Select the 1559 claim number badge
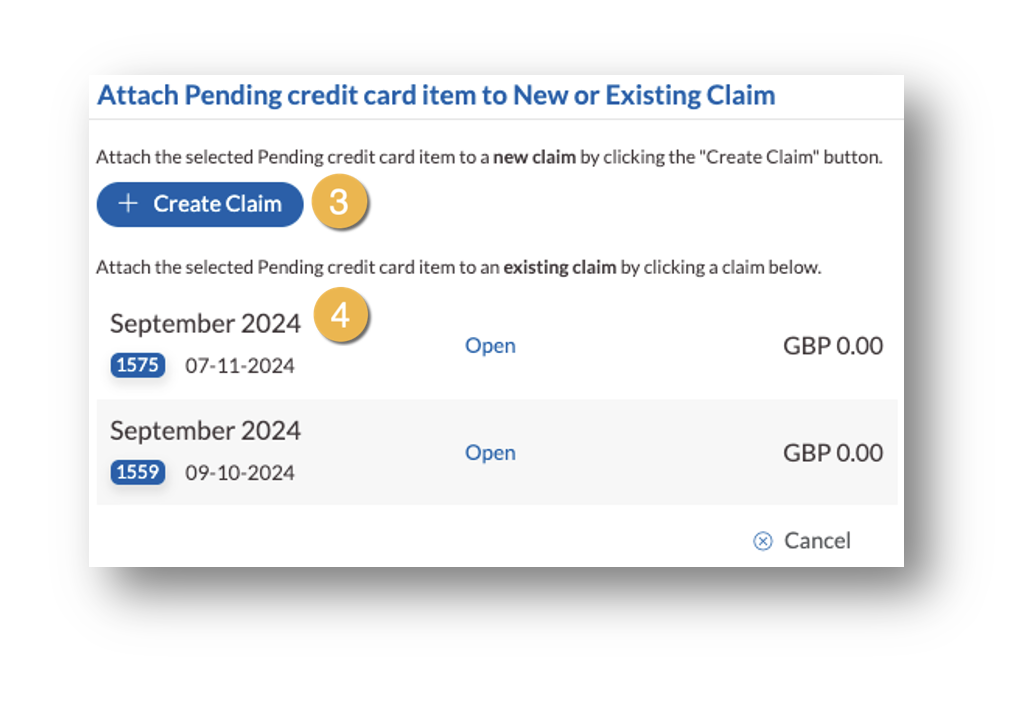 (137, 472)
